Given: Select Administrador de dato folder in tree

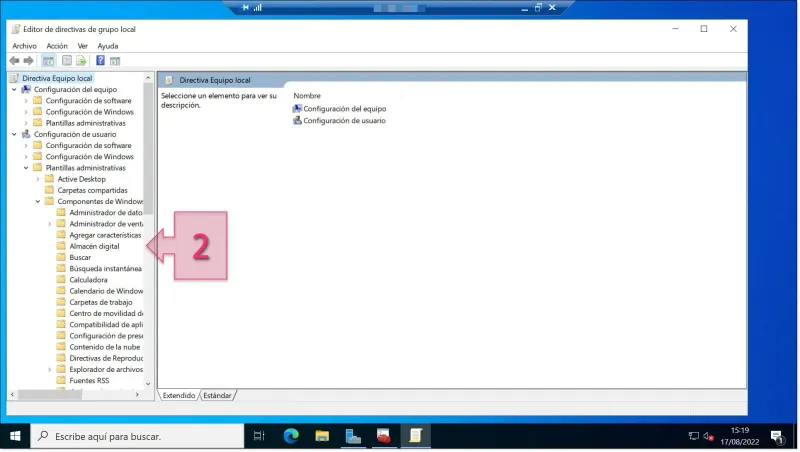Looking at the screenshot, I should [106, 213].
